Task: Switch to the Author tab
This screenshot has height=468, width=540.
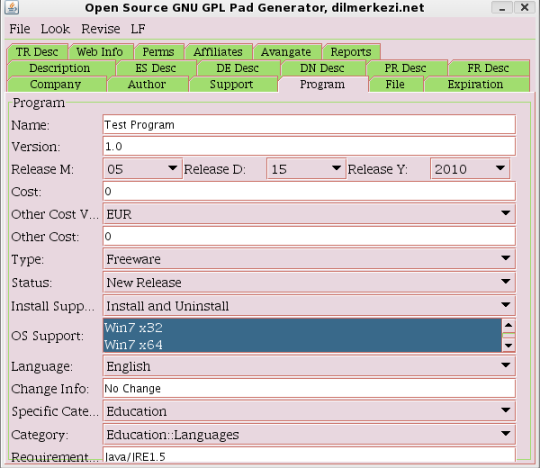Action: pyautogui.click(x=147, y=84)
